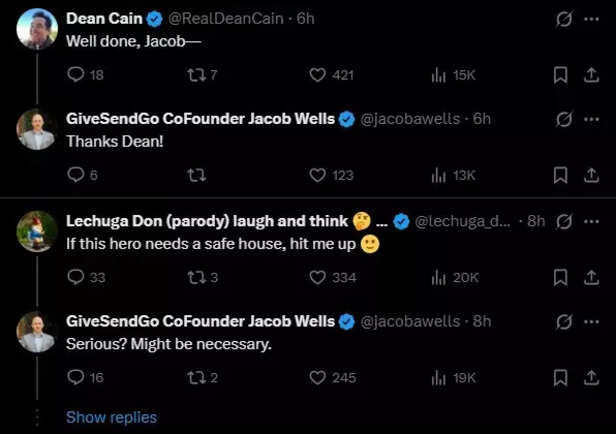Viewport: 616px width, 434px height.
Task: View analytics on the 19K-view reply
Action: pyautogui.click(x=438, y=377)
